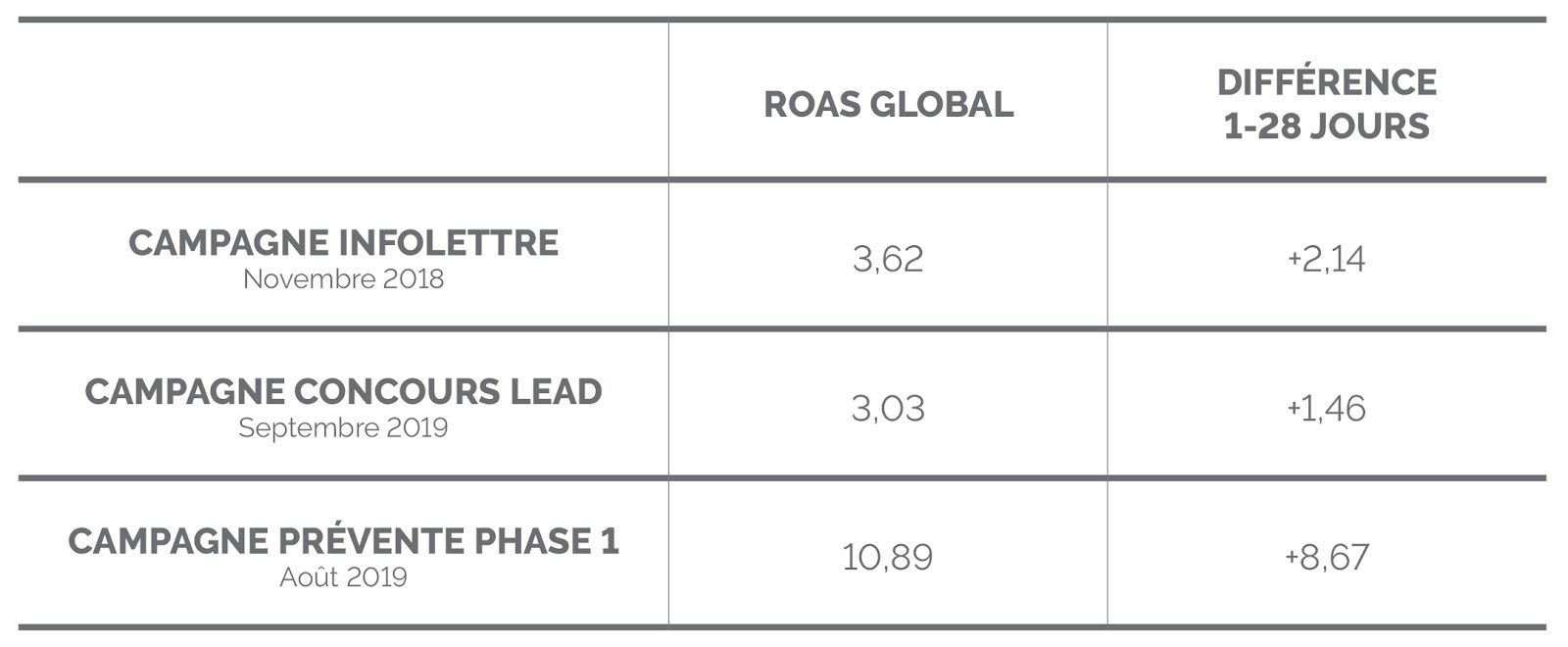This screenshot has width=1568, height=647.
Task: Select the ROAS value 10,89
Action: pyautogui.click(x=888, y=558)
